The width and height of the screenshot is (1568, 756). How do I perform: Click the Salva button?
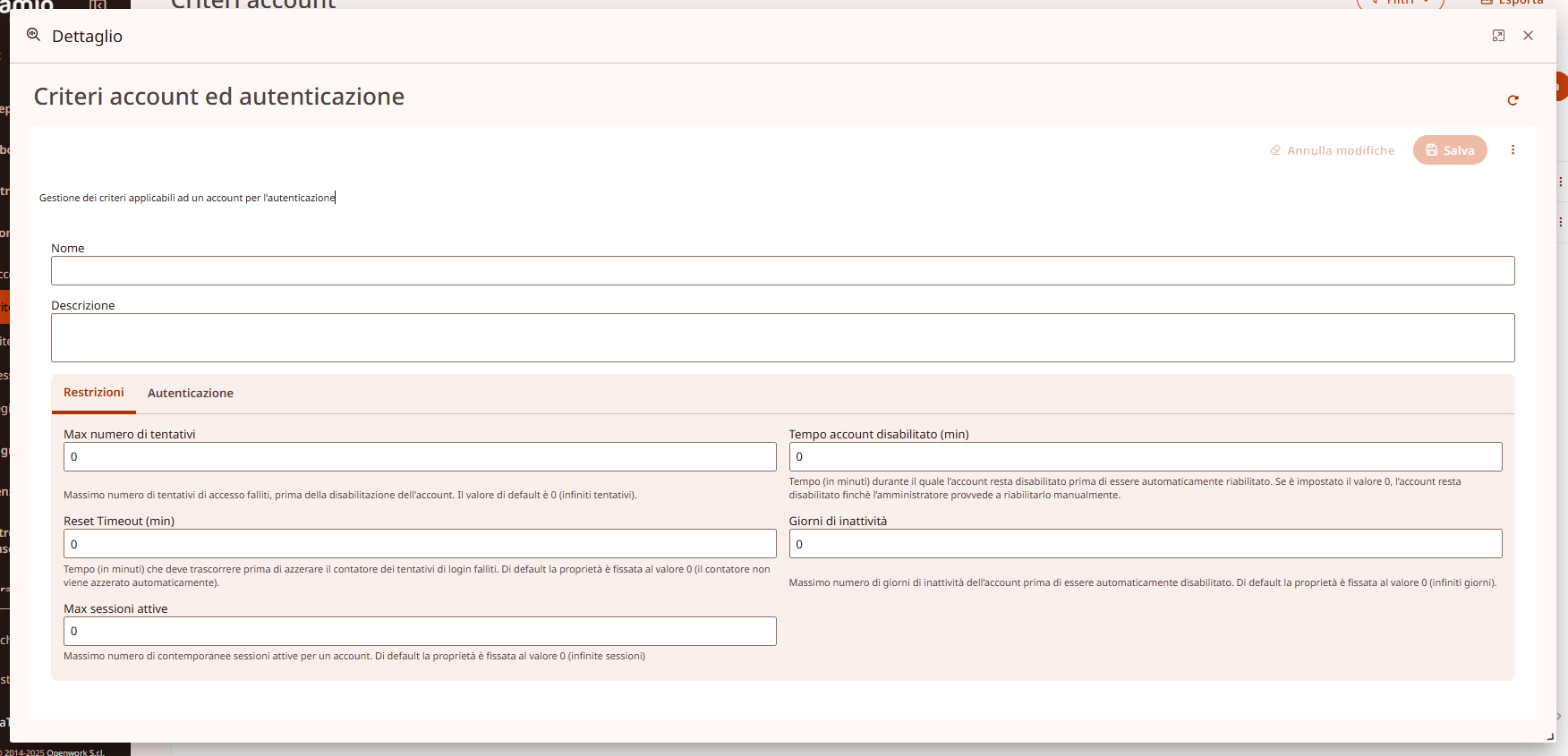tap(1450, 150)
